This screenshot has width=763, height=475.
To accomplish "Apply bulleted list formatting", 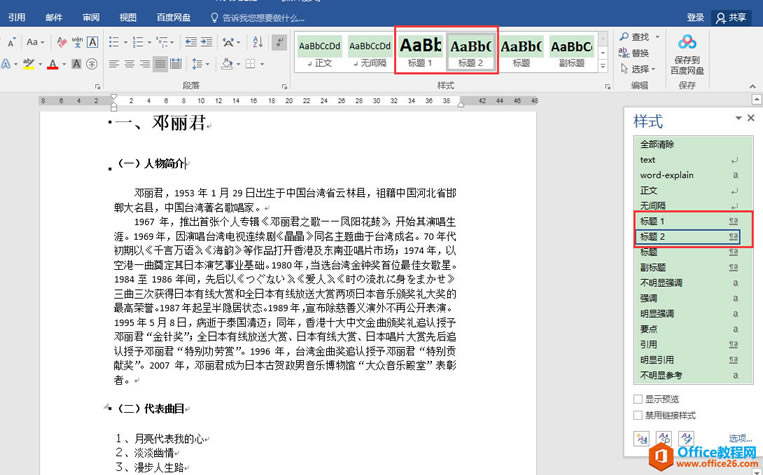I will pyautogui.click(x=114, y=42).
